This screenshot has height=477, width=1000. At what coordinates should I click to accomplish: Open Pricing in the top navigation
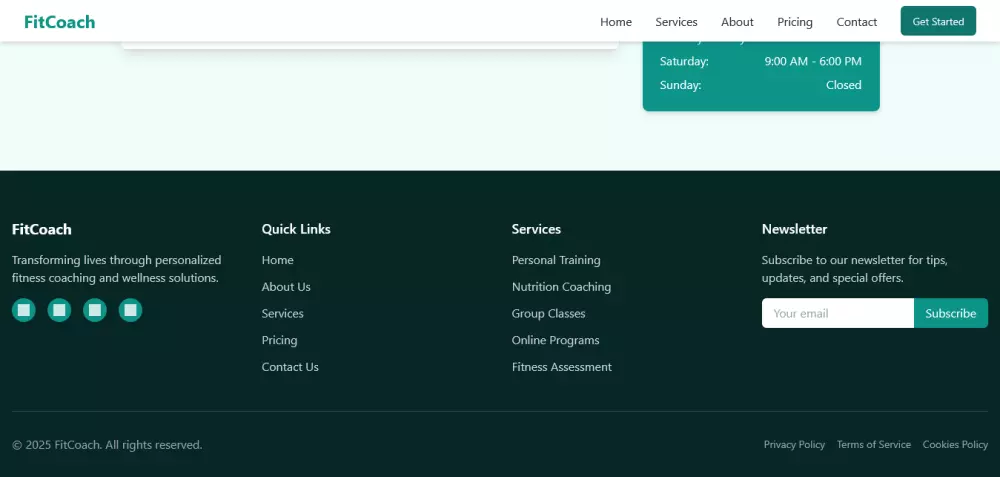pyautogui.click(x=795, y=22)
